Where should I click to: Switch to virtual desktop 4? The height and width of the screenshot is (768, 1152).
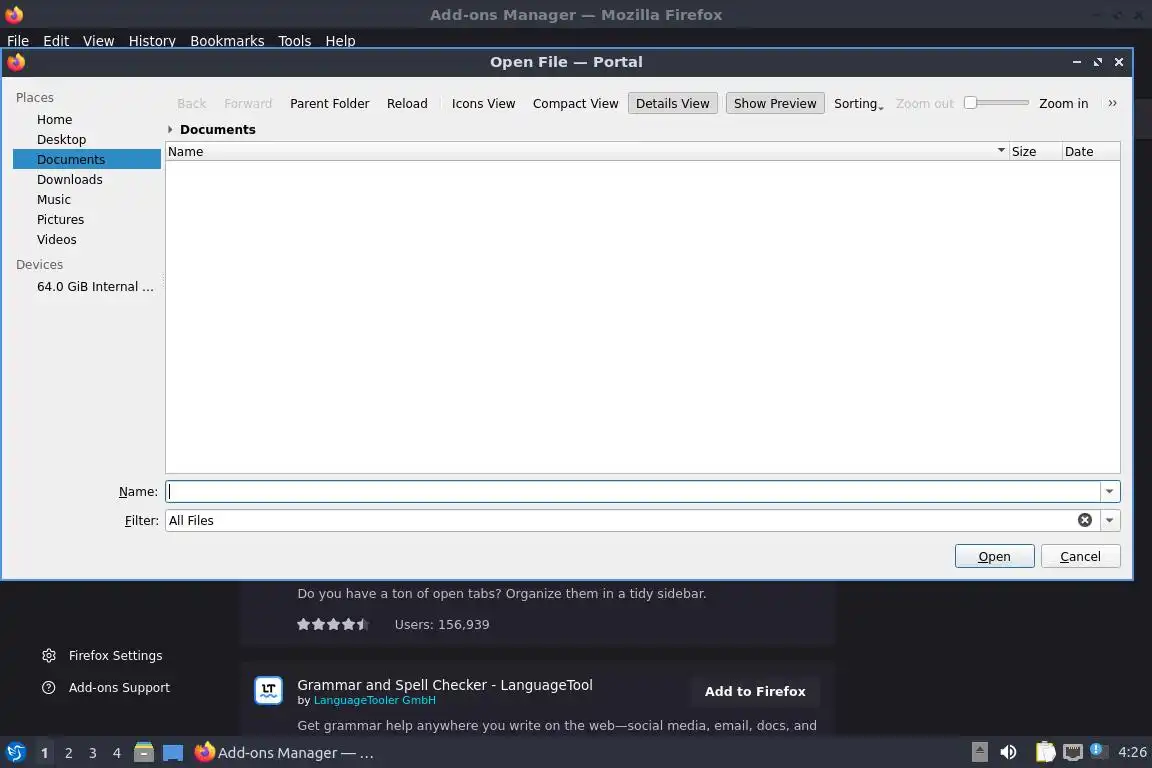coord(117,753)
